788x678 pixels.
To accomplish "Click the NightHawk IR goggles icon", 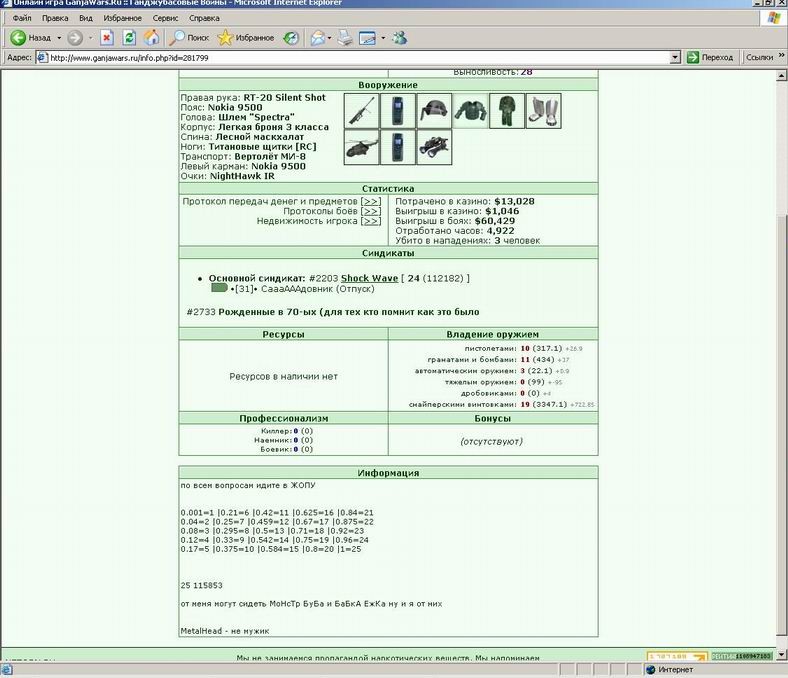I will 434,147.
